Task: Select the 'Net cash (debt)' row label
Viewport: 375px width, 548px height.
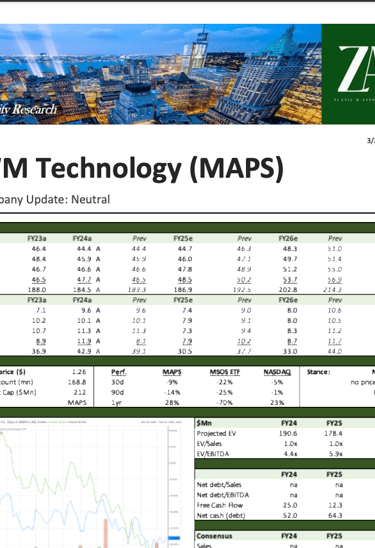Action: (x=221, y=515)
